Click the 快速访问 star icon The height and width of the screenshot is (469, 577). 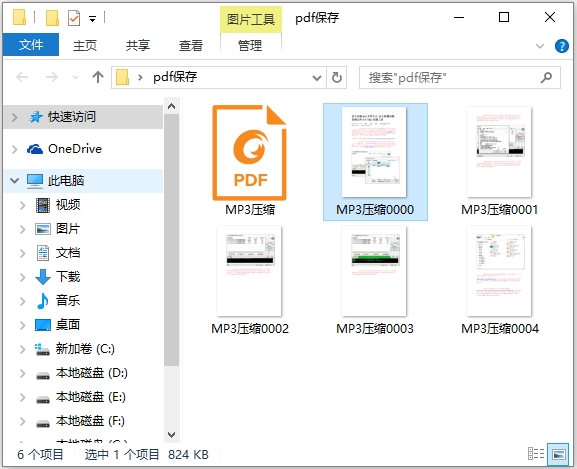click(36, 117)
